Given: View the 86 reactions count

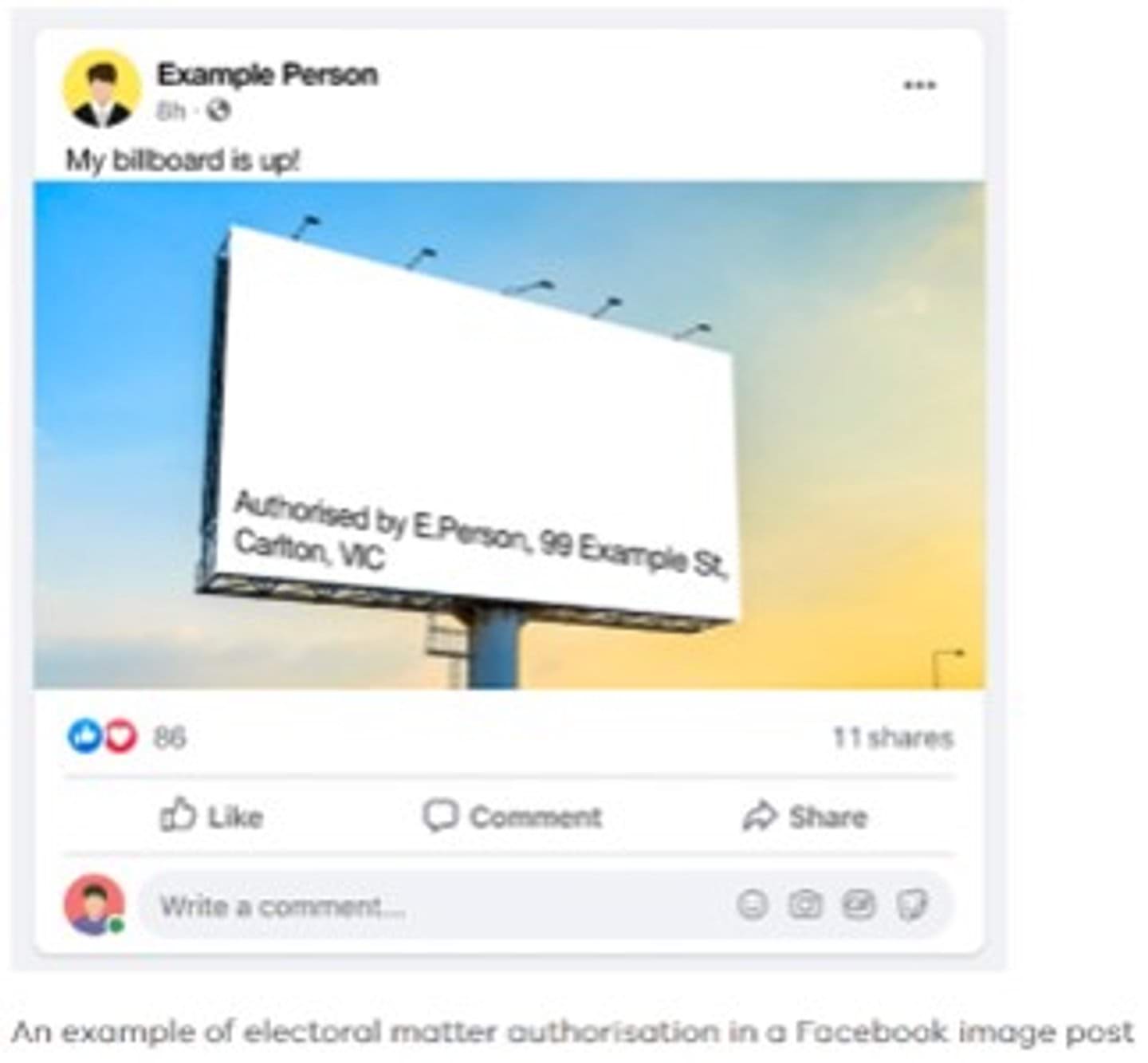Looking at the screenshot, I should (169, 738).
